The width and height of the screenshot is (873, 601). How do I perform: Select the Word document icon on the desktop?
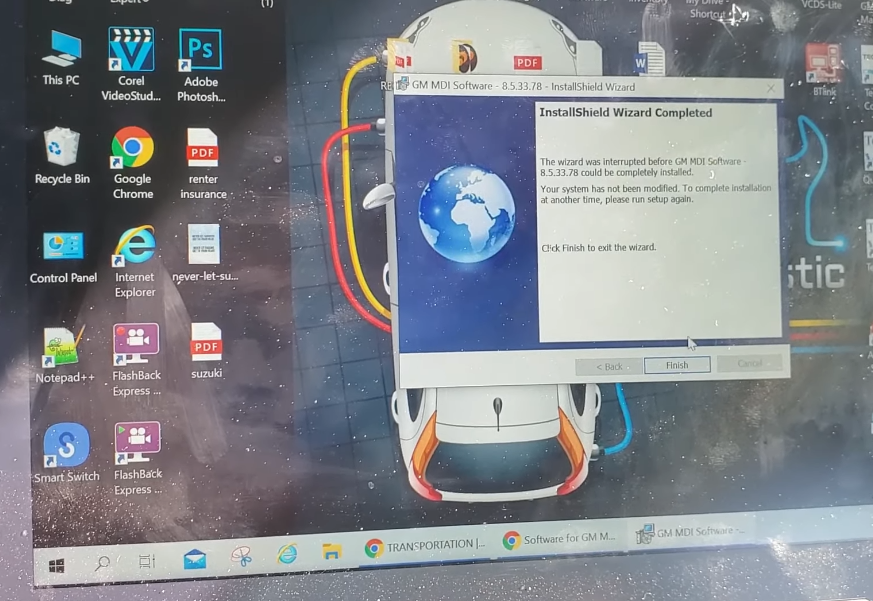pyautogui.click(x=649, y=58)
